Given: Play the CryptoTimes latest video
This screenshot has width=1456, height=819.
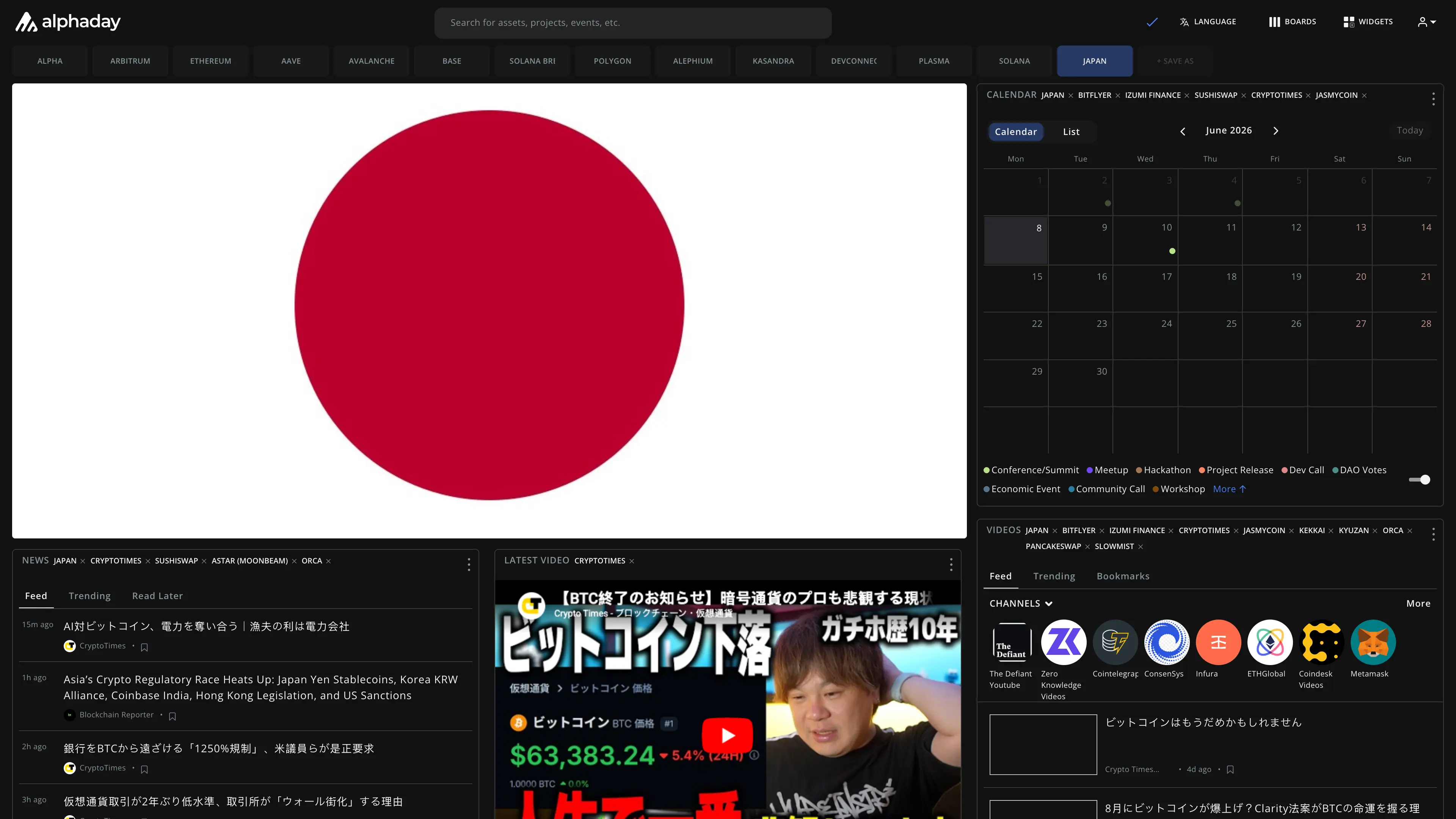Looking at the screenshot, I should 727,735.
